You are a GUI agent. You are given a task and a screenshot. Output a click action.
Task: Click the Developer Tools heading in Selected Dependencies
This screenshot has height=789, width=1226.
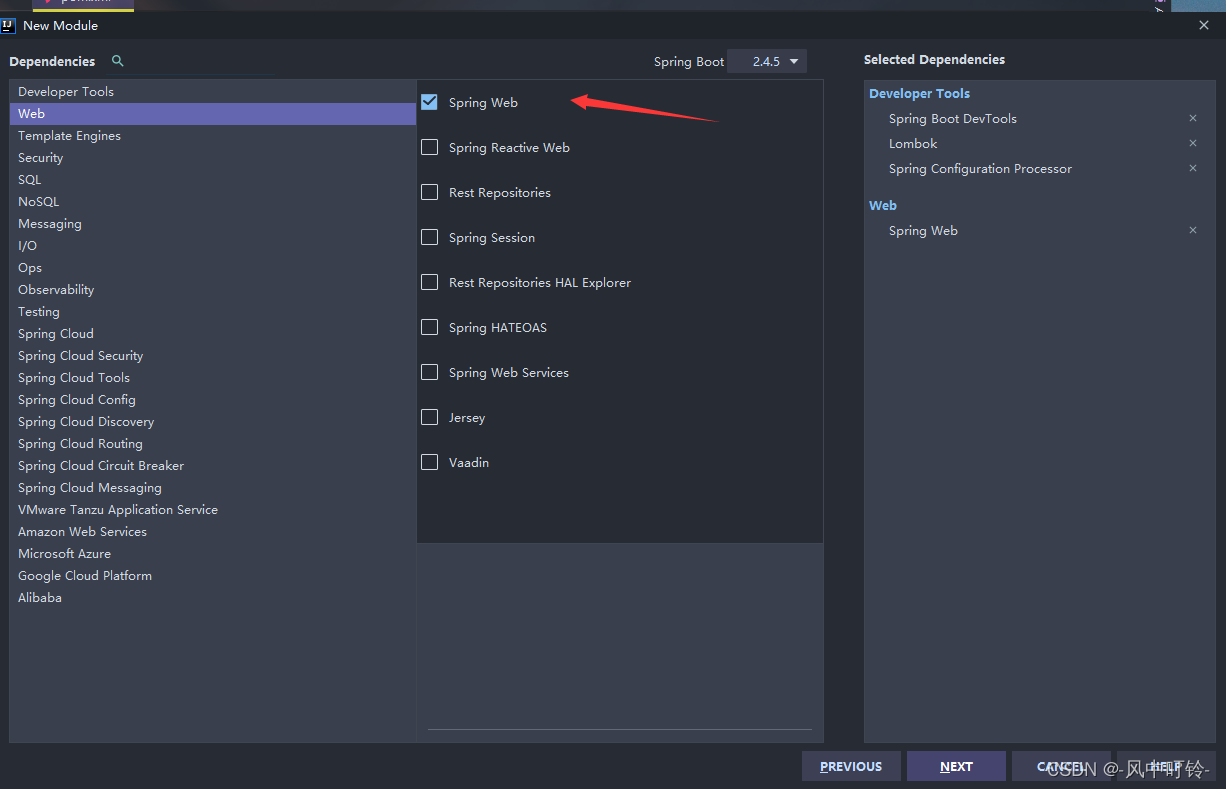tap(919, 93)
